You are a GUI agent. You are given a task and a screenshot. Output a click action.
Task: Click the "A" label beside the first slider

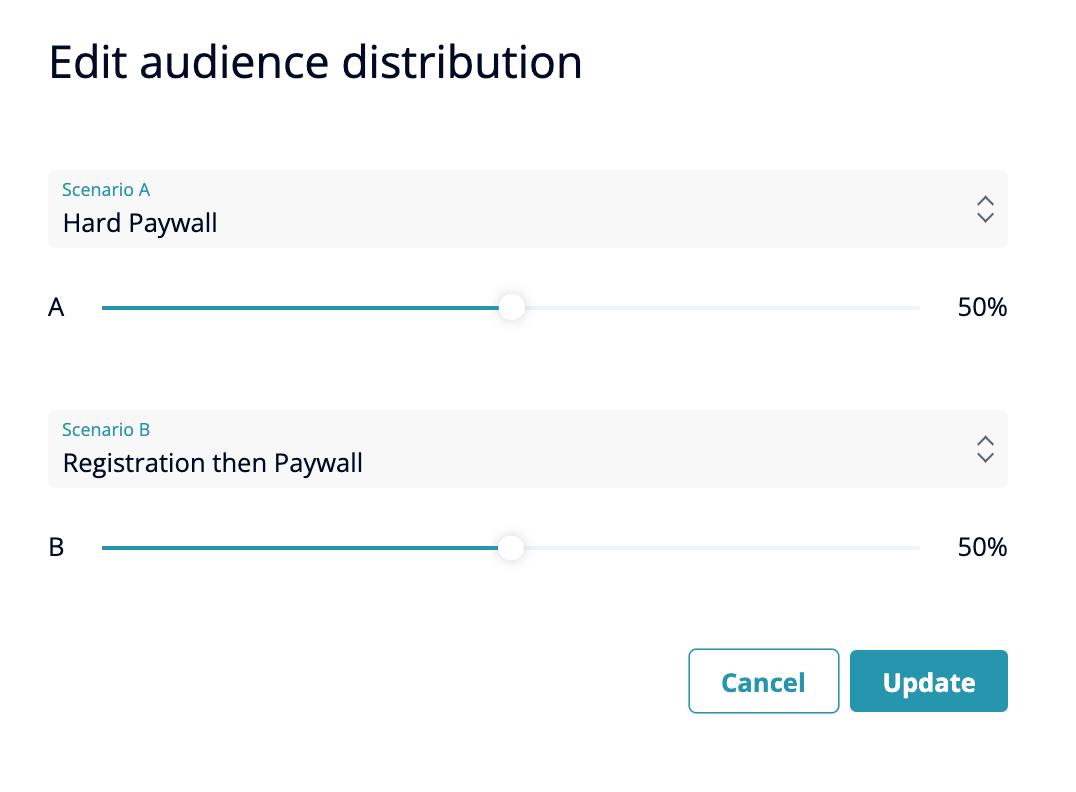(56, 308)
